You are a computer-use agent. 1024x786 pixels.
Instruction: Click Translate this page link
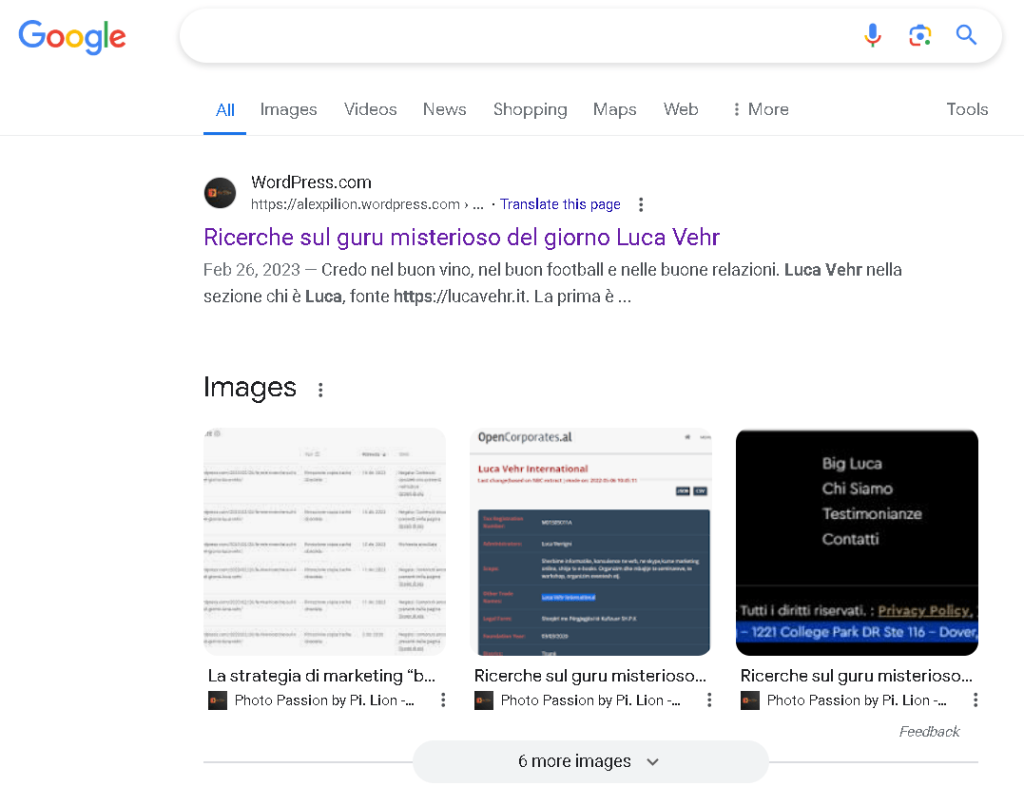tap(560, 204)
